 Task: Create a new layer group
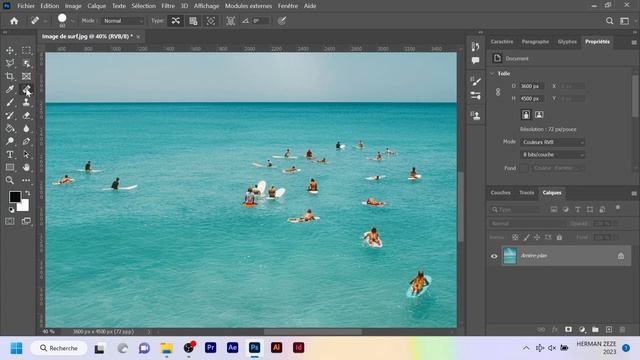coord(595,329)
